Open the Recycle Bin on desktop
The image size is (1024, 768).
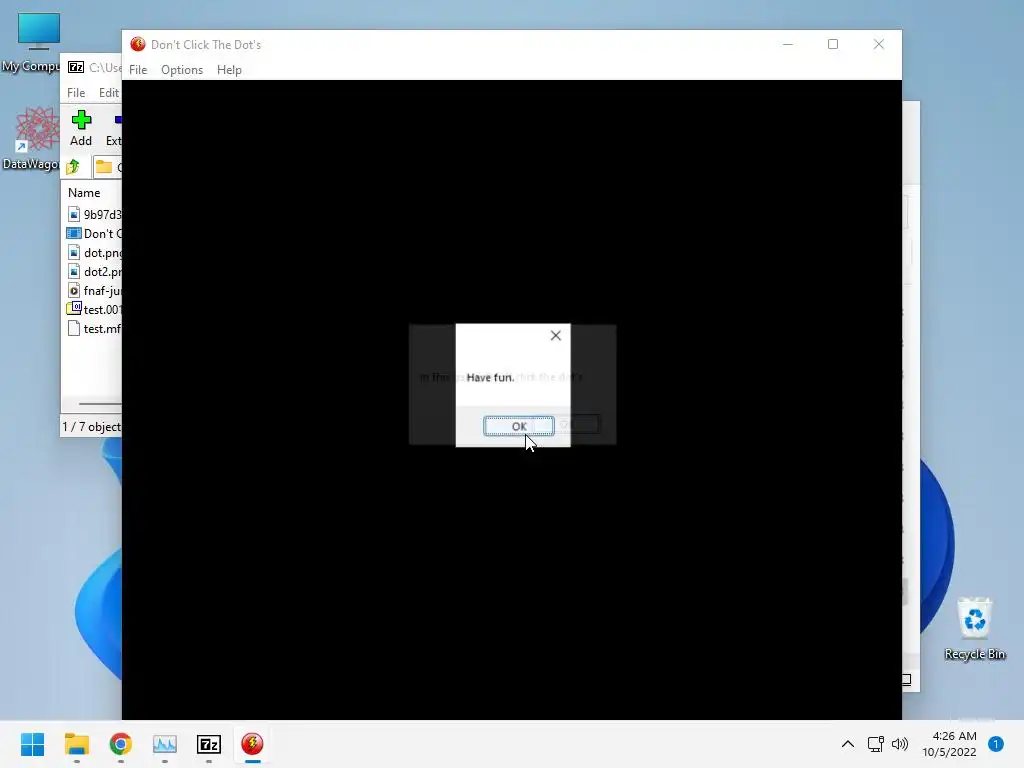(974, 628)
